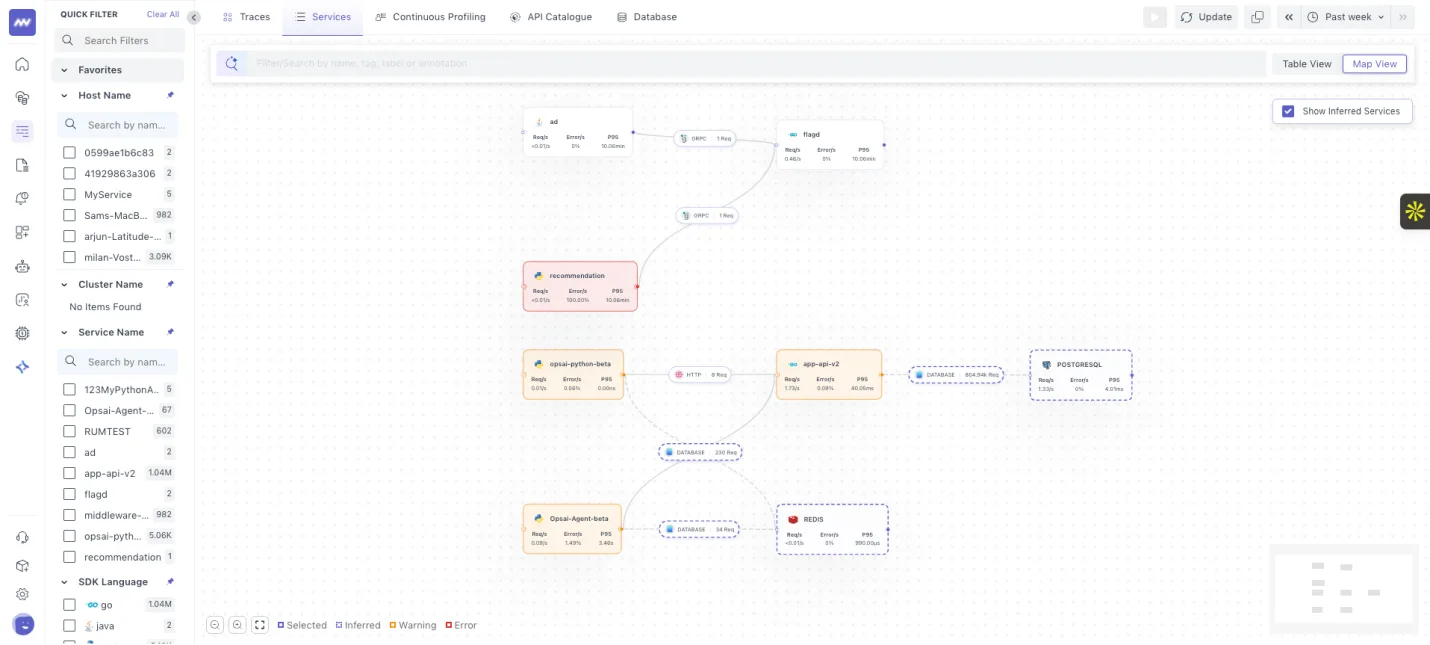Pin the Cluster Name filter section

170,284
